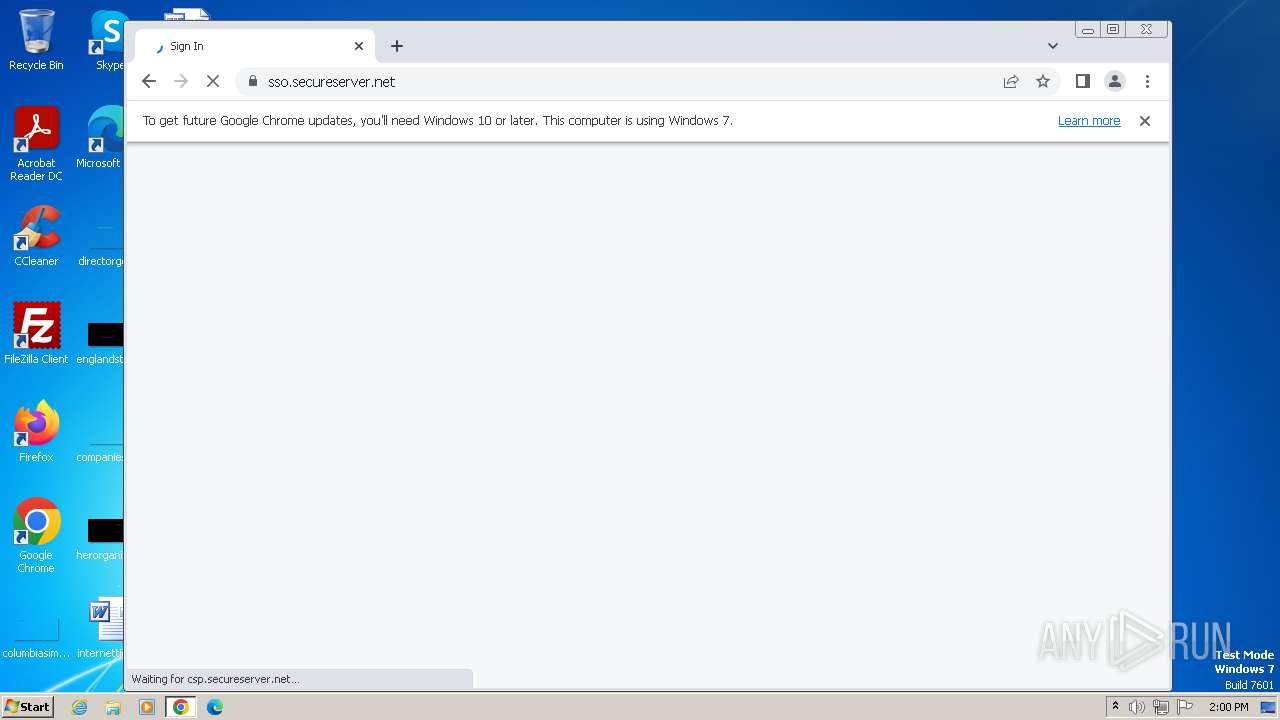Bookmark this tab with star icon
The width and height of the screenshot is (1280, 720).
(x=1043, y=82)
